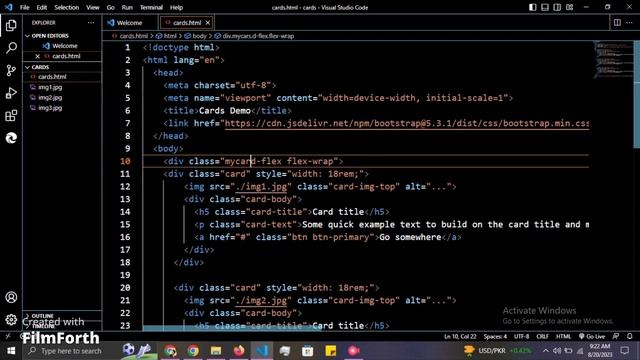
Task: Click the ./img1.jpg link on line 12
Action: tap(261, 187)
